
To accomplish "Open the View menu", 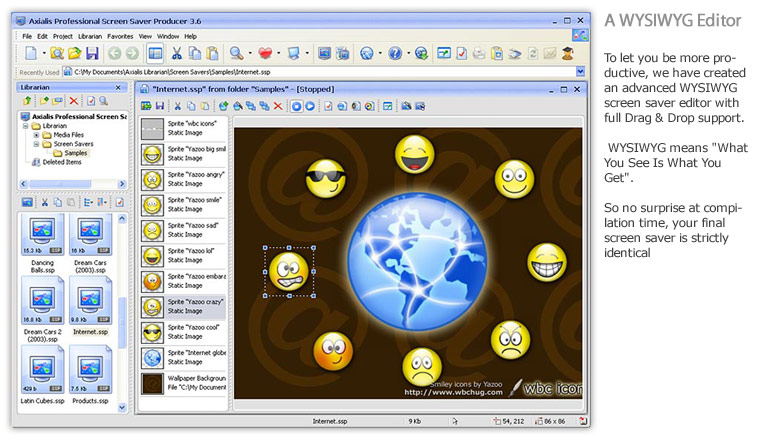I will (x=145, y=36).
